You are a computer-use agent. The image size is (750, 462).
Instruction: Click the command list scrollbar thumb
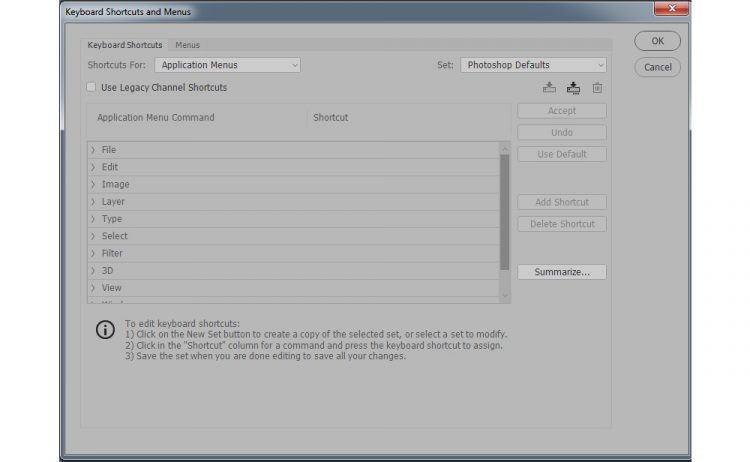pyautogui.click(x=505, y=212)
